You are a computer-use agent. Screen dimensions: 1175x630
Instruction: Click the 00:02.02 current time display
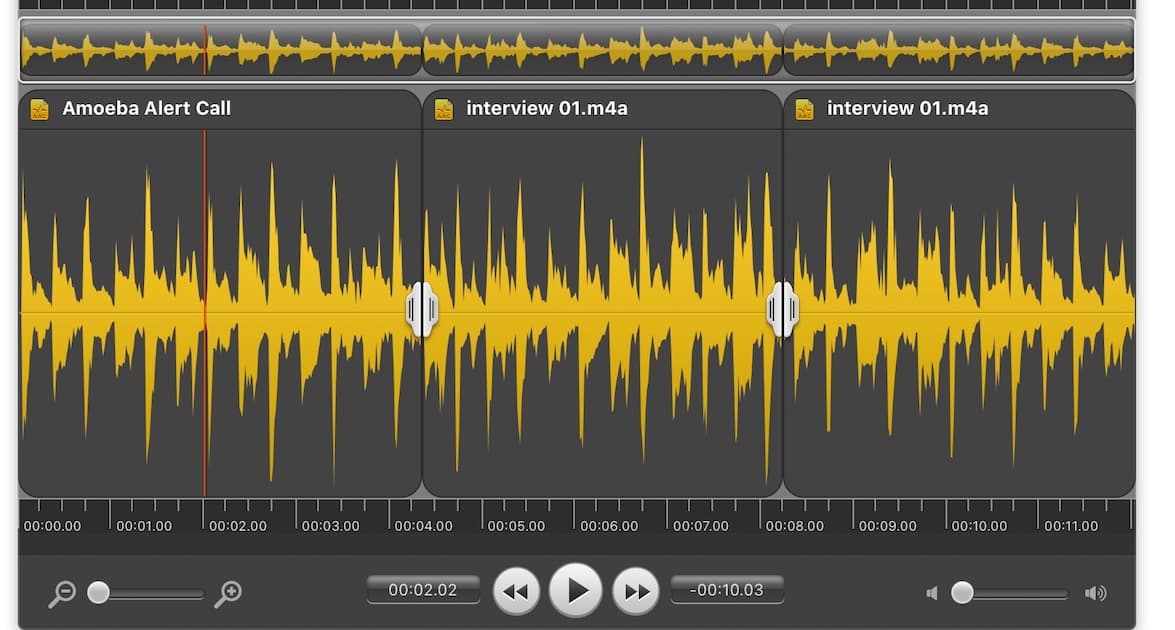(x=422, y=590)
